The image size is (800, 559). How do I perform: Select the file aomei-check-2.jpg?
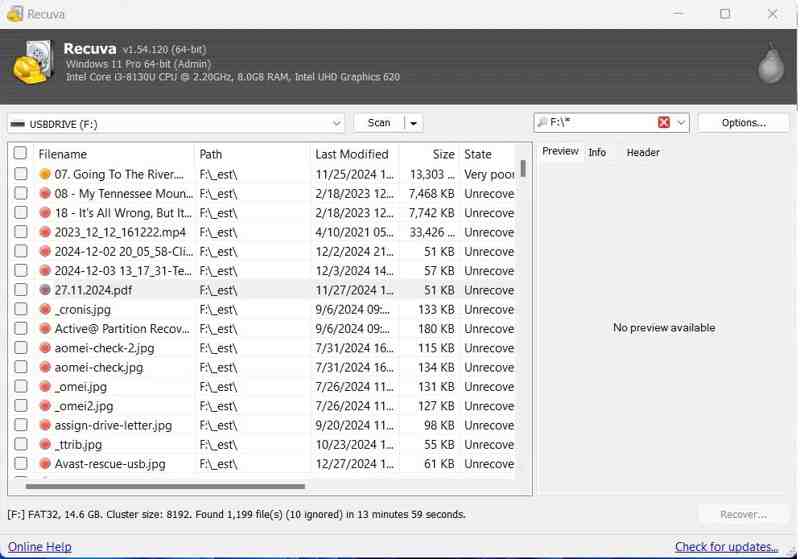pos(104,348)
